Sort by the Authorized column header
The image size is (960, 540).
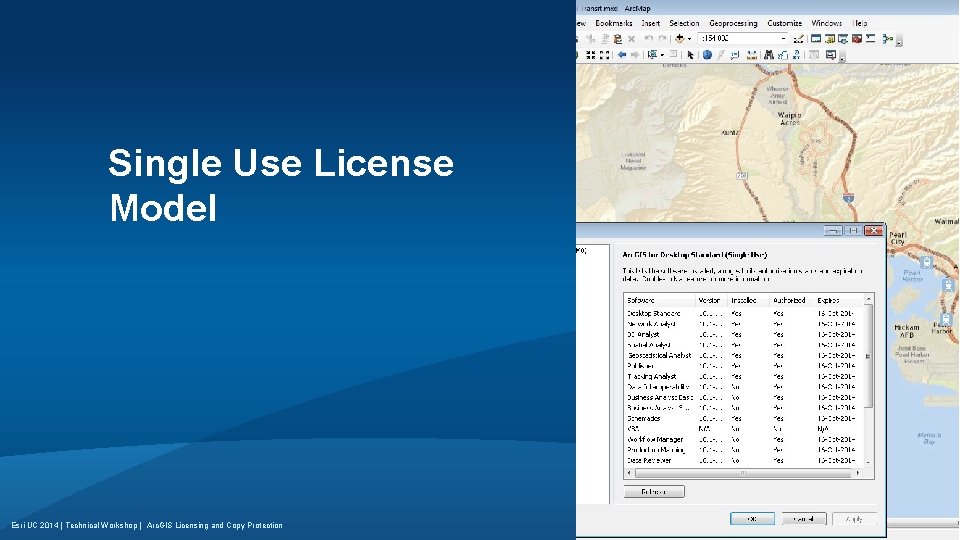point(790,301)
